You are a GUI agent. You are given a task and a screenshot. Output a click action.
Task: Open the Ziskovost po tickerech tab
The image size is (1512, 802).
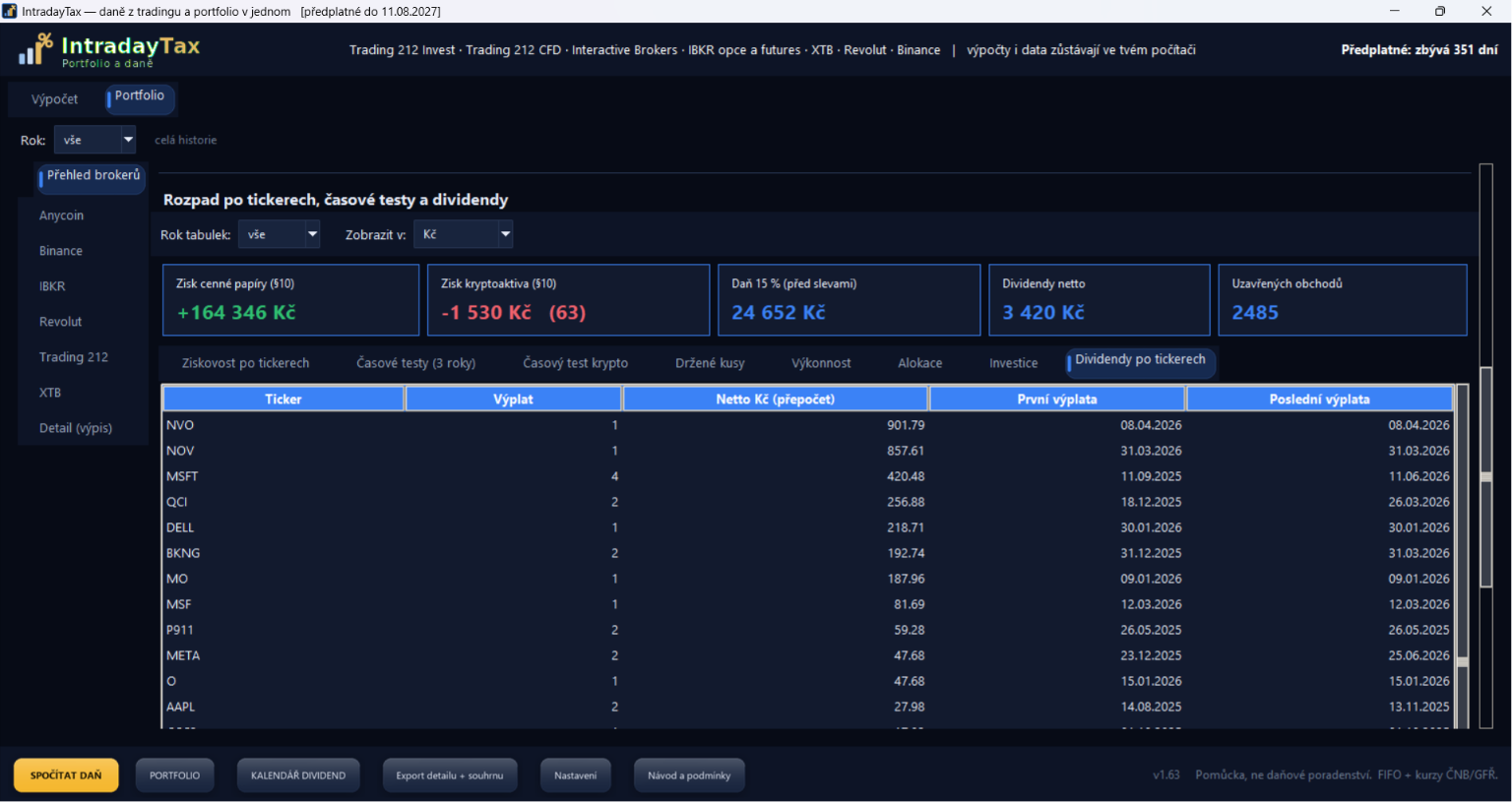(245, 363)
